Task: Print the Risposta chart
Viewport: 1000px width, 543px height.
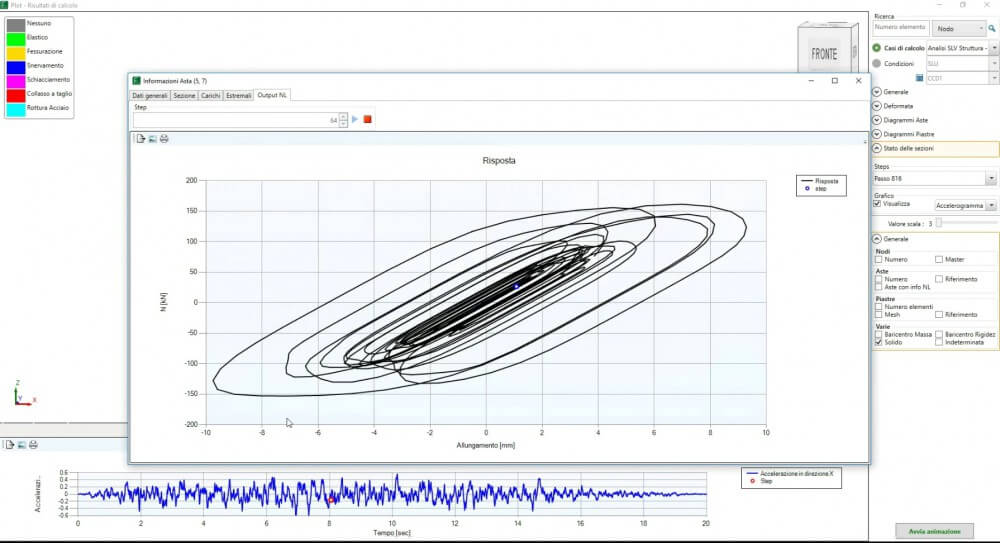Action: (164, 138)
